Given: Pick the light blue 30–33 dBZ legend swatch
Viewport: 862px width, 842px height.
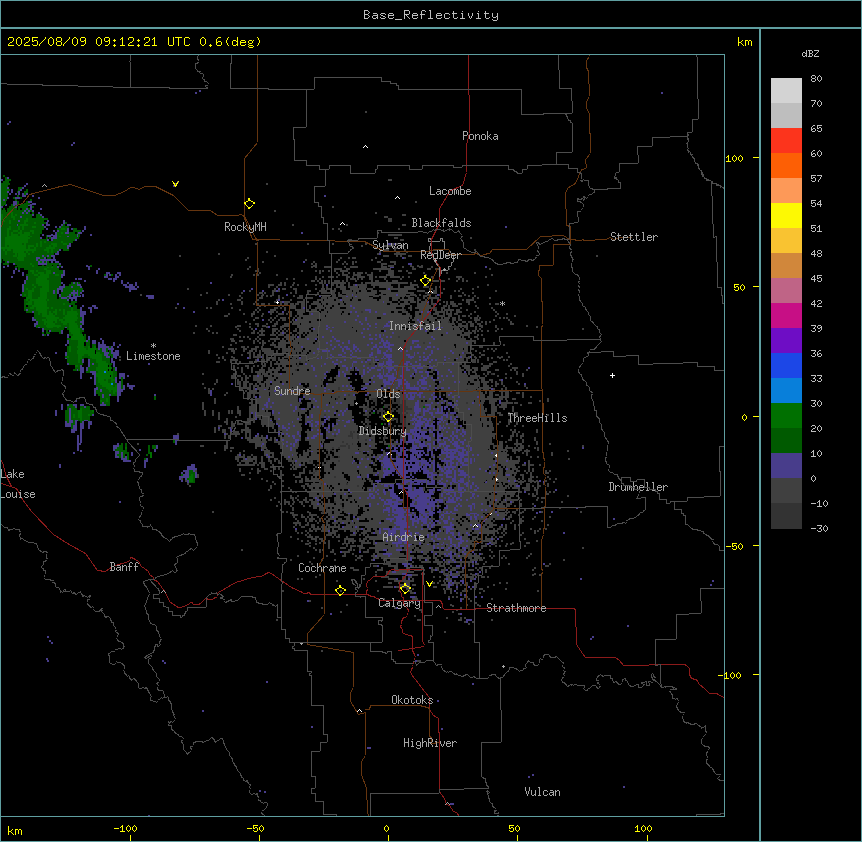Looking at the screenshot, I should point(786,391).
